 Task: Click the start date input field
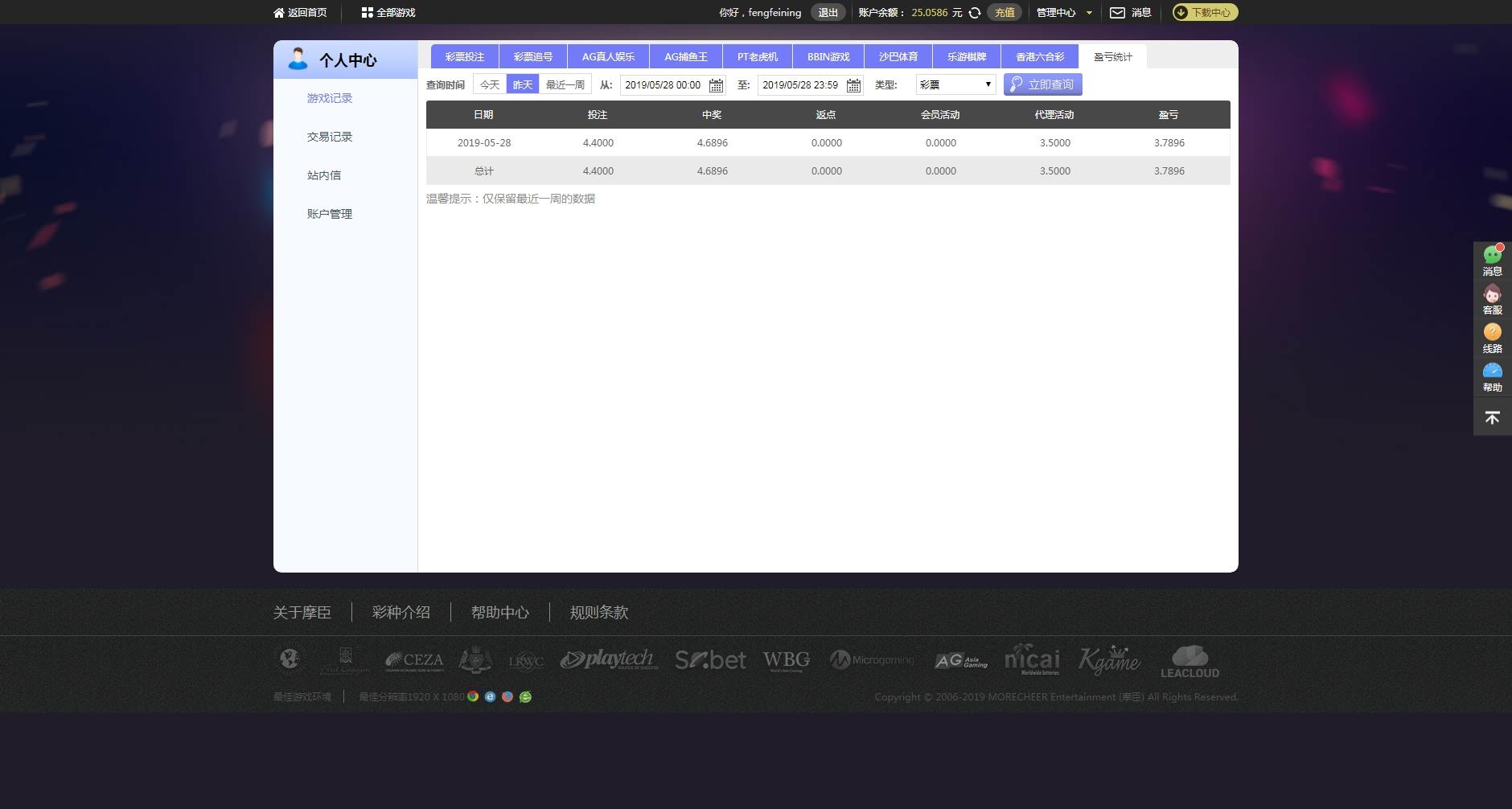click(664, 85)
